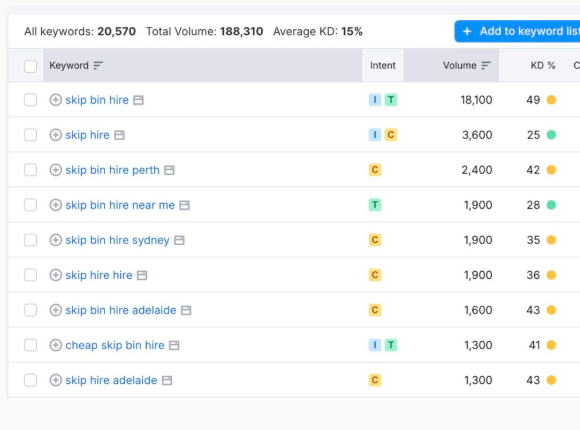Screen dimensions: 580x430
Task: Open the skip bin hire keyword link
Action: point(97,100)
